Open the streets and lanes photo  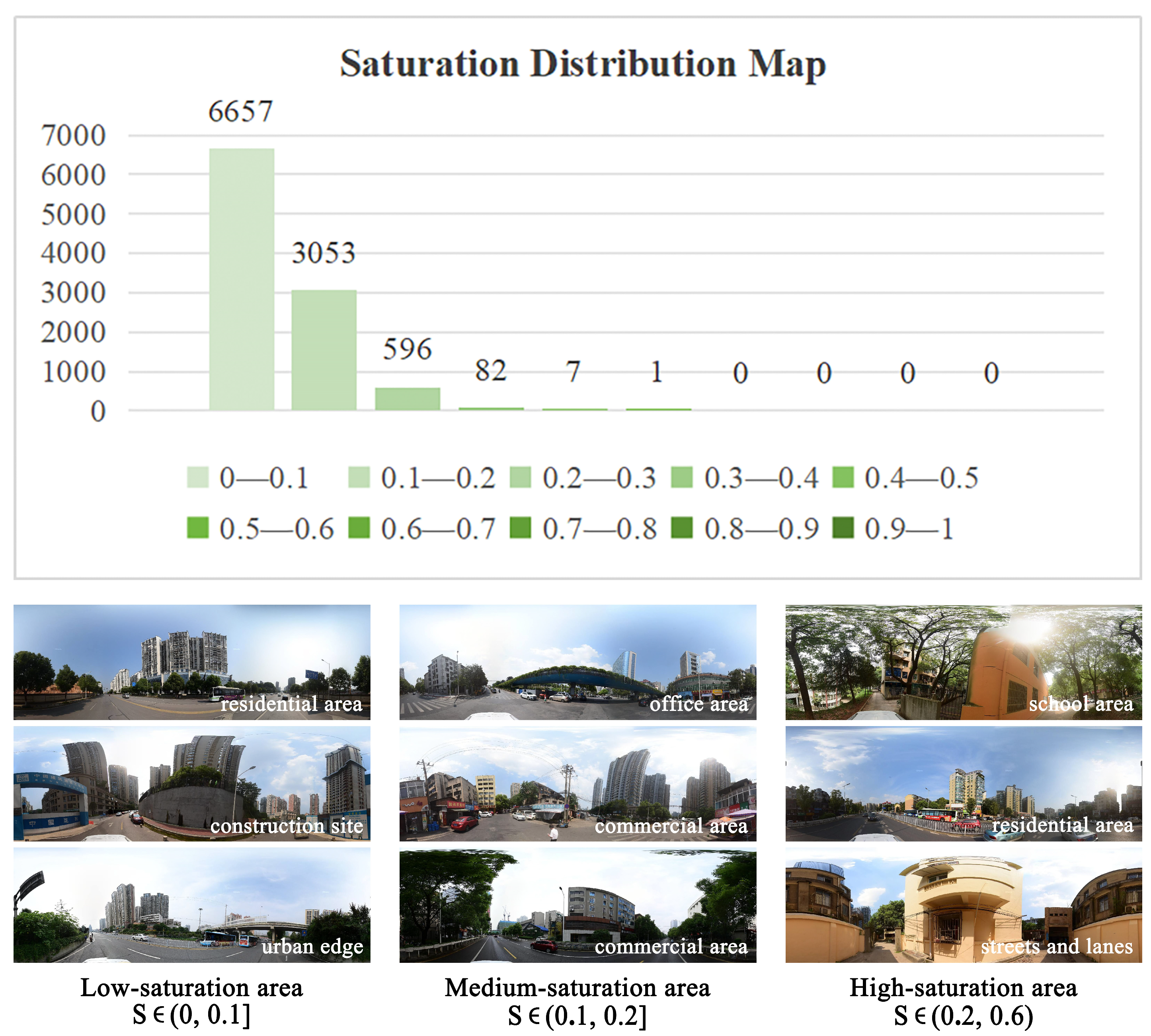(963, 904)
